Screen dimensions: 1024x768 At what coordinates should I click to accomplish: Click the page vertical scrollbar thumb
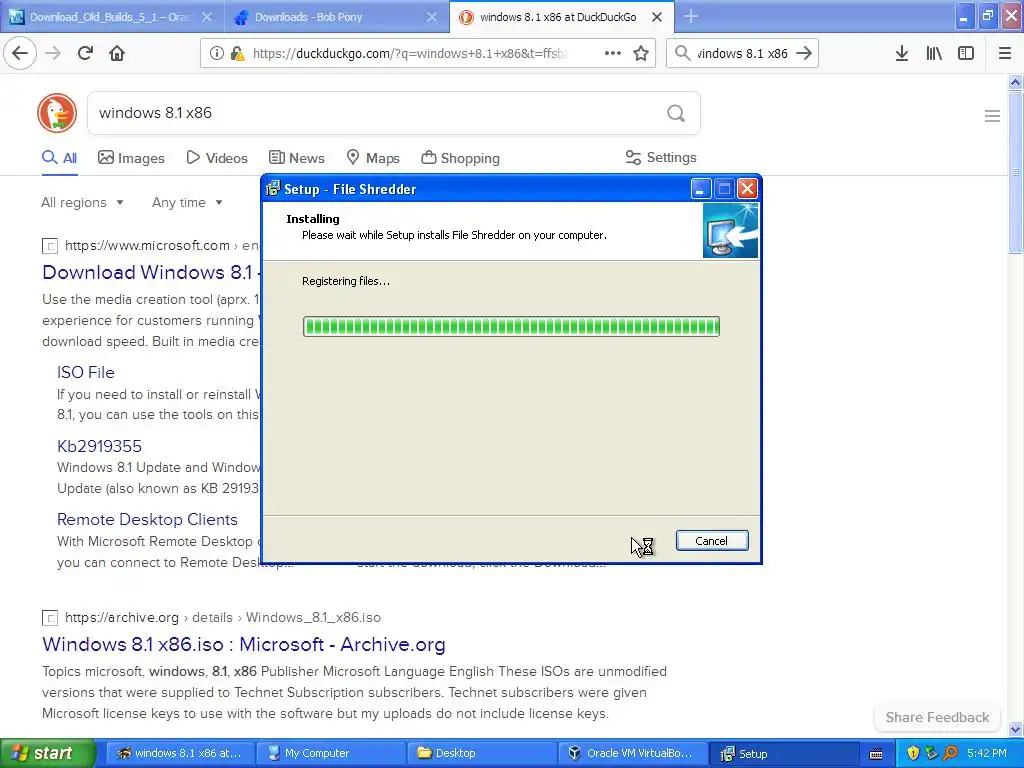coord(1015,172)
